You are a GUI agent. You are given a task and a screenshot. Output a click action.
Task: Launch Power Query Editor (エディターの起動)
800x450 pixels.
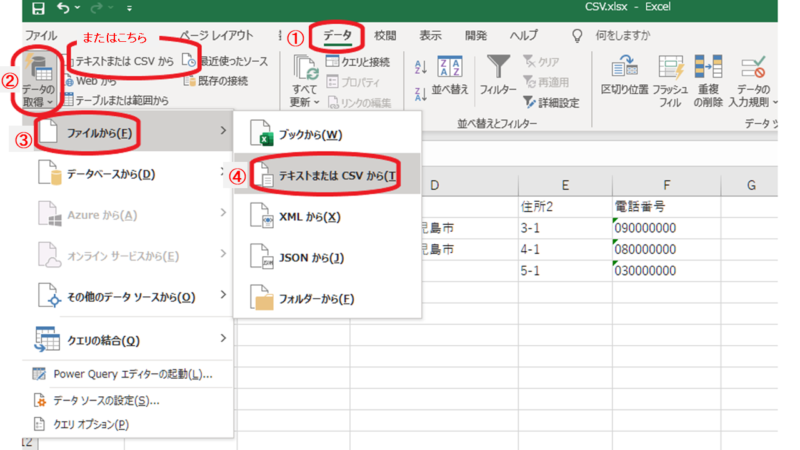(x=132, y=375)
